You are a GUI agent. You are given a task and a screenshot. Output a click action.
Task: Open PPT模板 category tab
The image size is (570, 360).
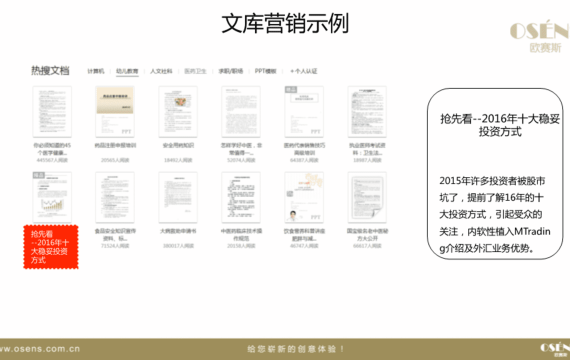(x=265, y=71)
